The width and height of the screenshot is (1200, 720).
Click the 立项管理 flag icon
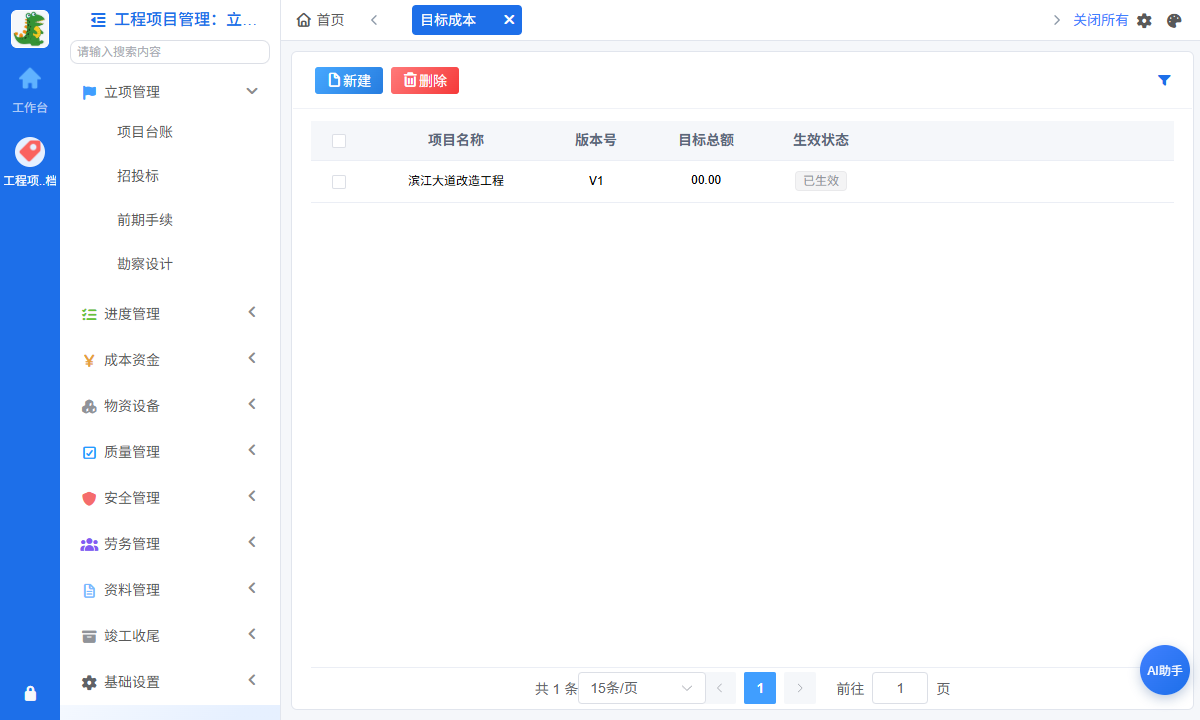(x=89, y=92)
